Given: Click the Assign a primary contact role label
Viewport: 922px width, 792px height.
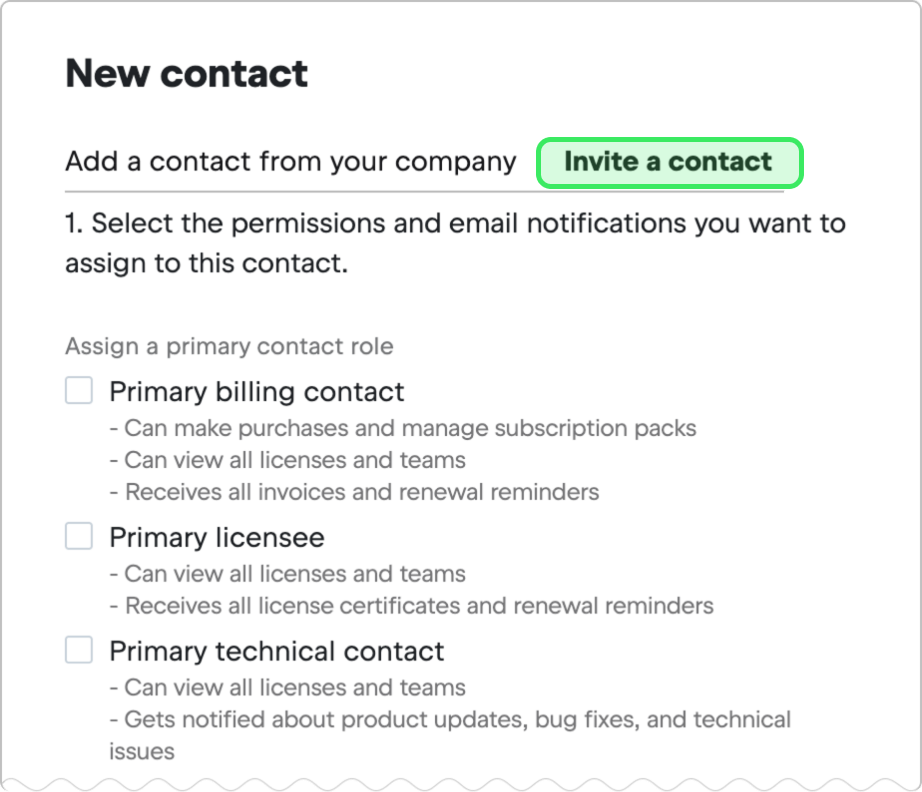Looking at the screenshot, I should click(229, 346).
